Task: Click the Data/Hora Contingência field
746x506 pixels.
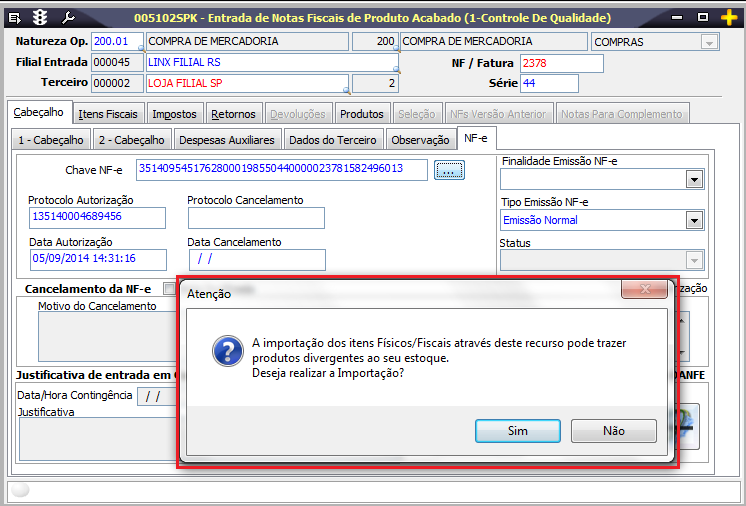Action: point(157,396)
